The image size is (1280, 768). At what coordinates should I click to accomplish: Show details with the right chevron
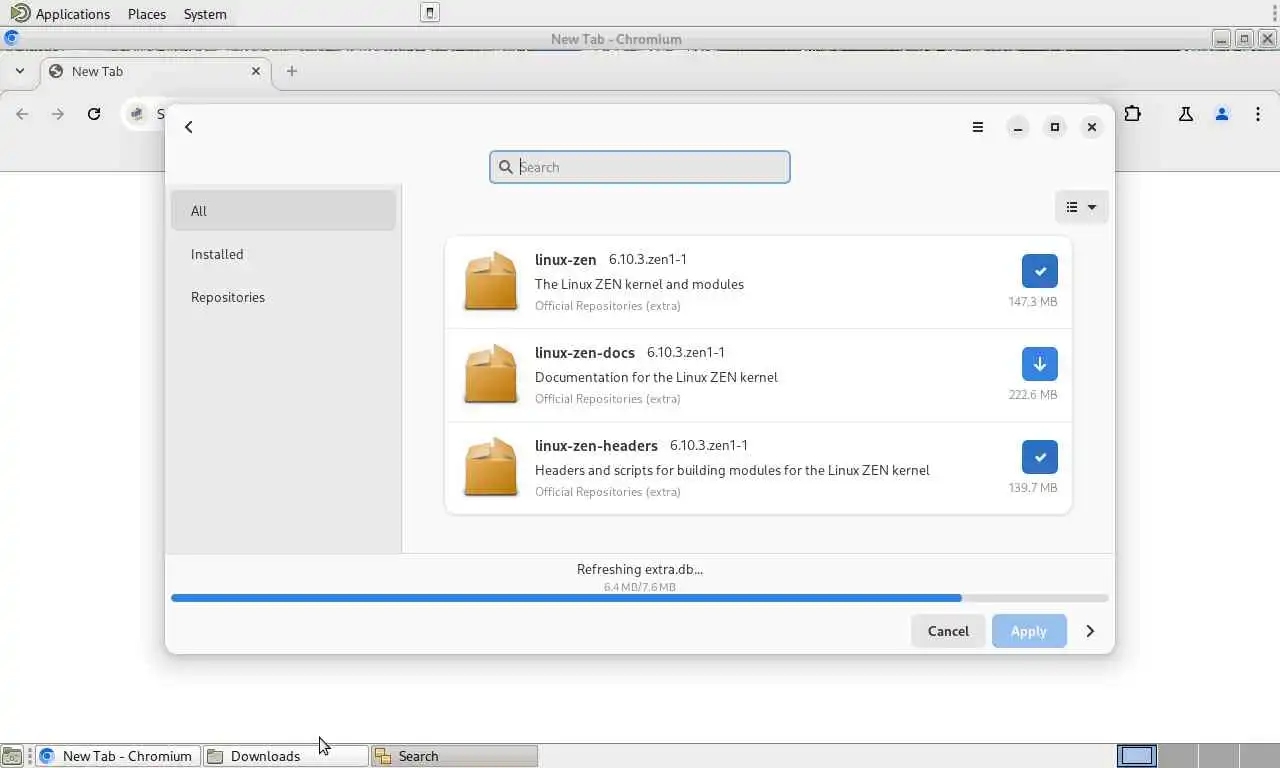[1090, 631]
